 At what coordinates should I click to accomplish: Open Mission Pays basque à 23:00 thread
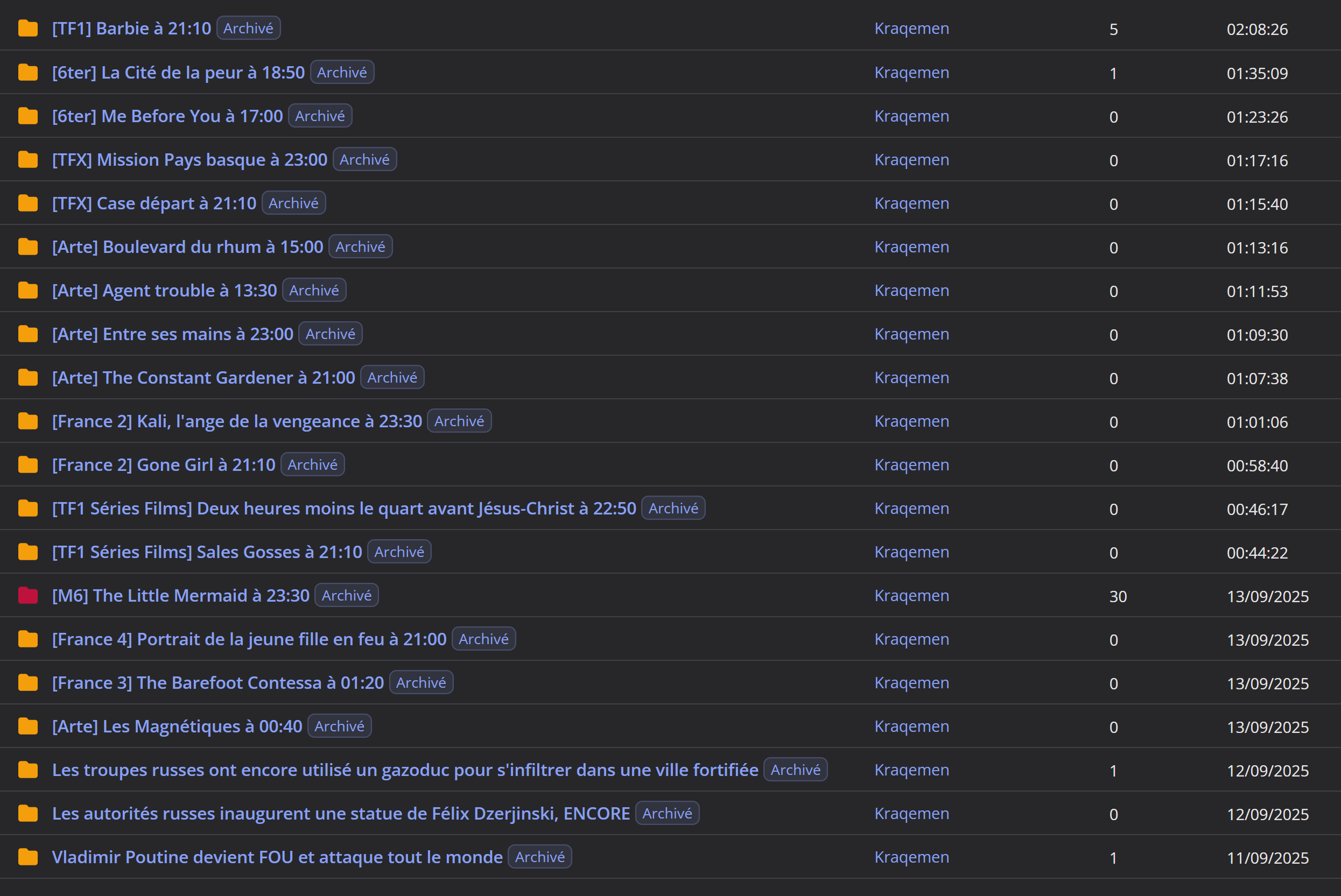[x=189, y=159]
